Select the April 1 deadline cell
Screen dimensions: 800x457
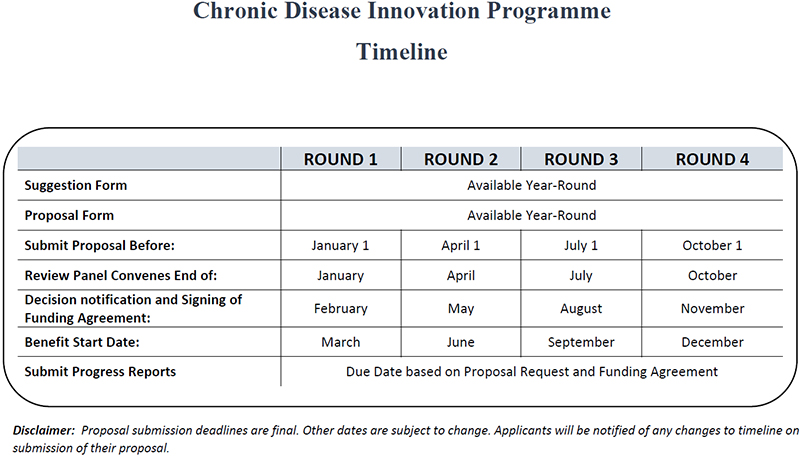tap(461, 245)
